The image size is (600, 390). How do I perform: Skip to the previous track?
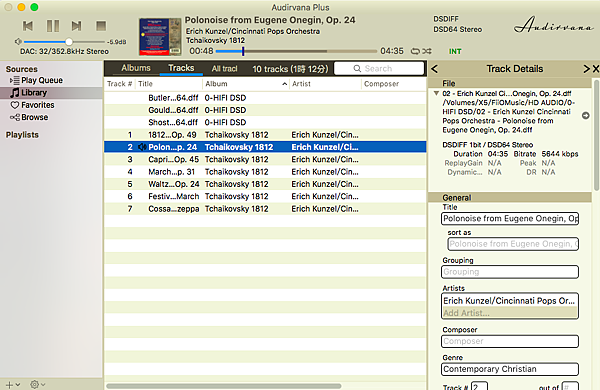[x=28, y=26]
